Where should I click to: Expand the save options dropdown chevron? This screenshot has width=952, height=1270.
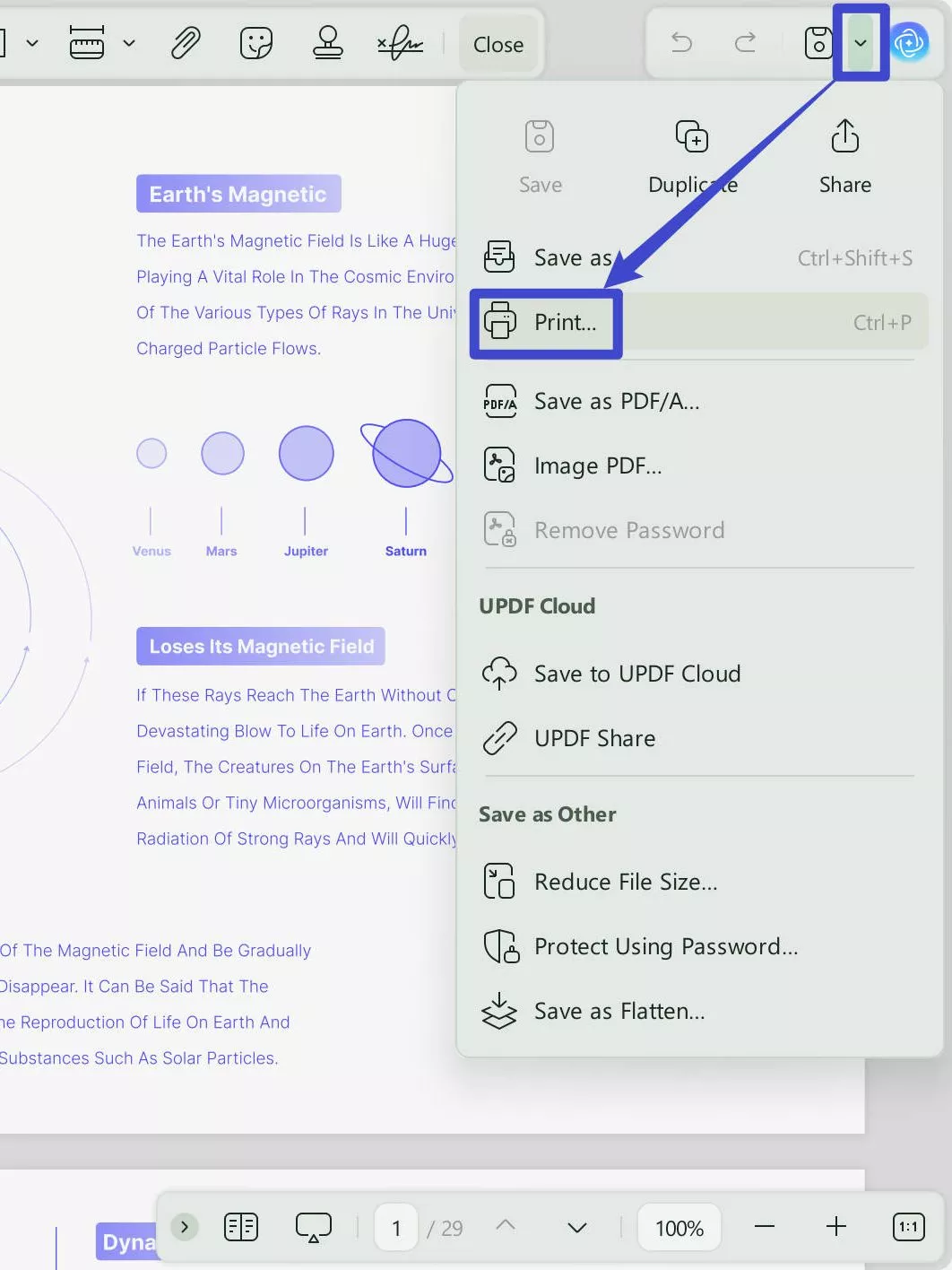point(860,43)
